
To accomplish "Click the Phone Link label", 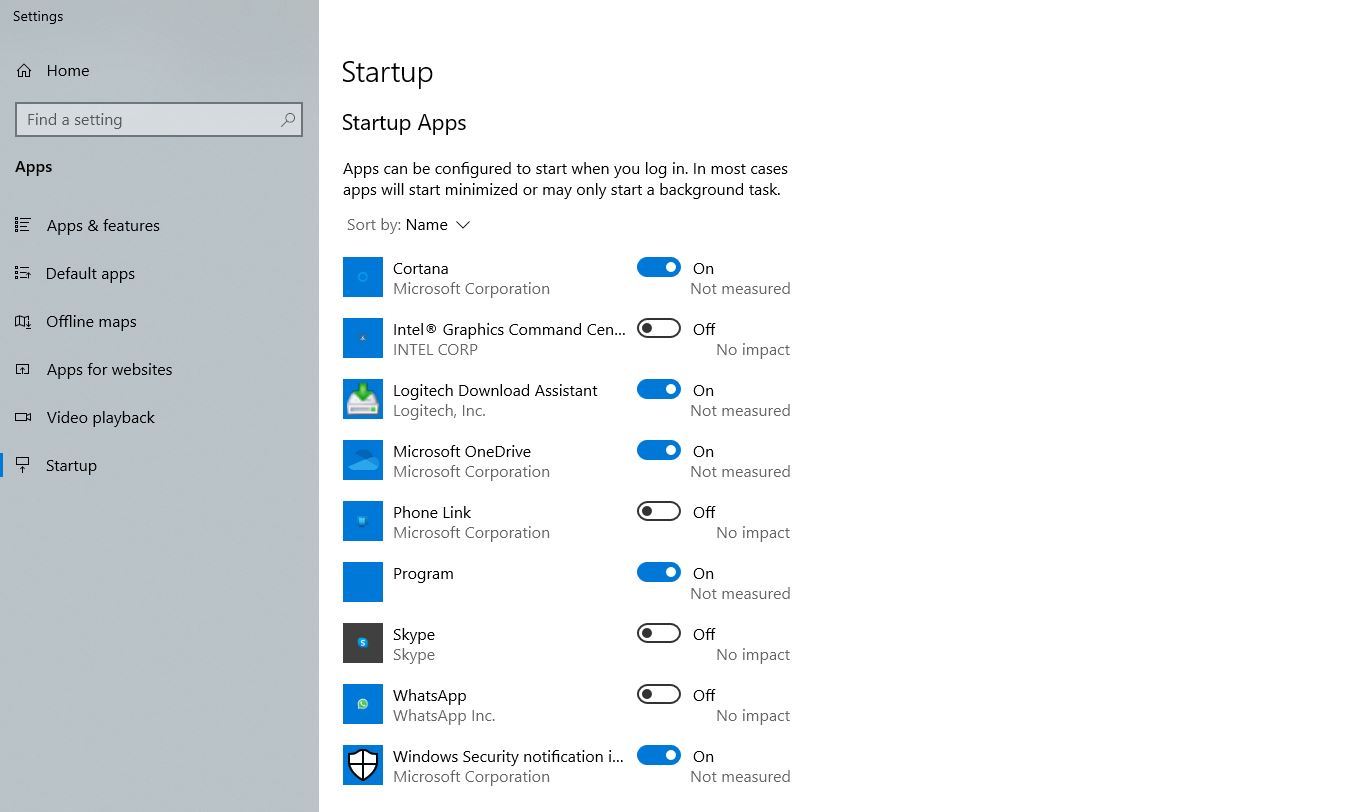I will tap(432, 512).
